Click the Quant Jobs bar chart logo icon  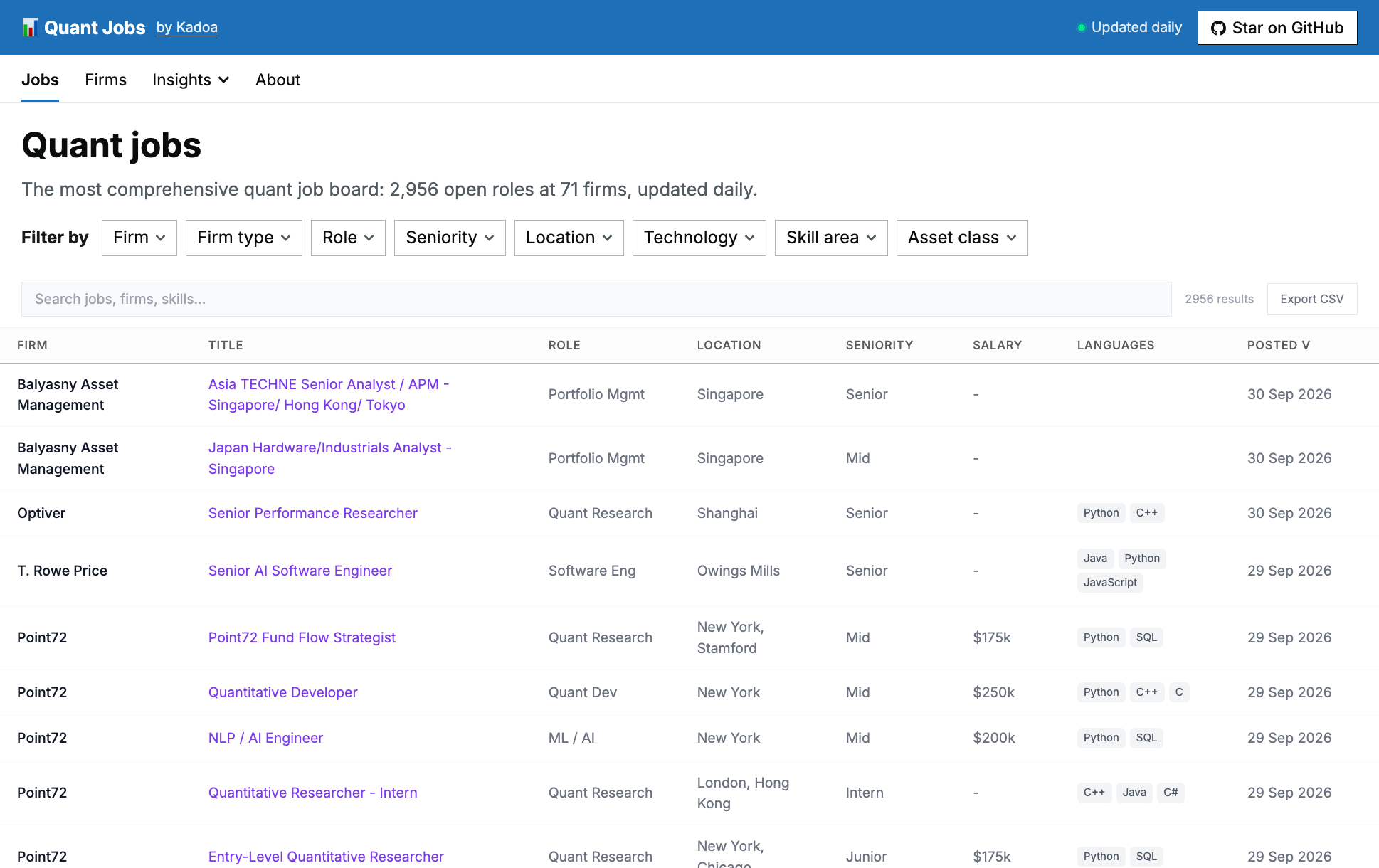pyautogui.click(x=30, y=28)
